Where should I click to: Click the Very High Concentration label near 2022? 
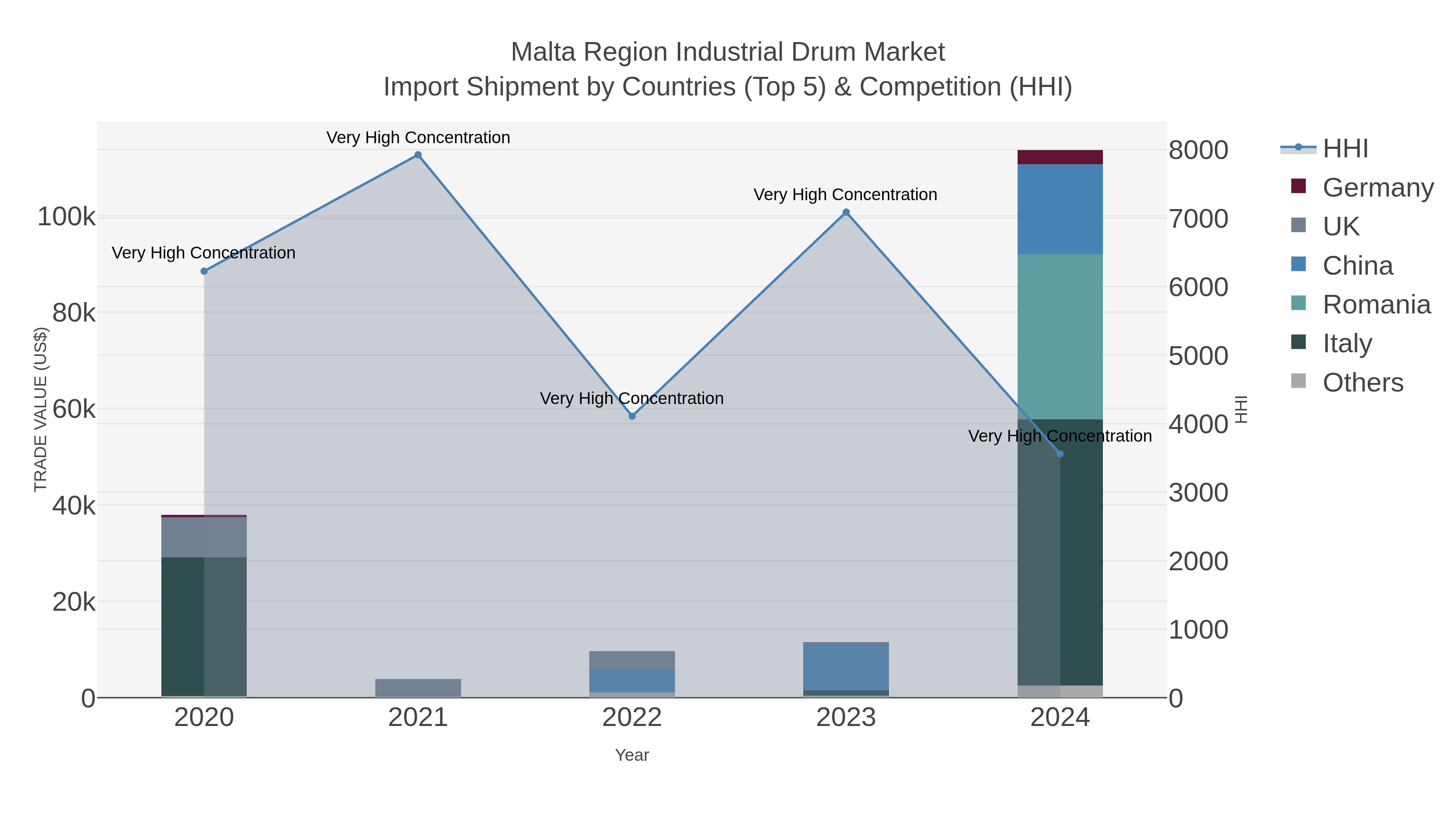click(632, 398)
